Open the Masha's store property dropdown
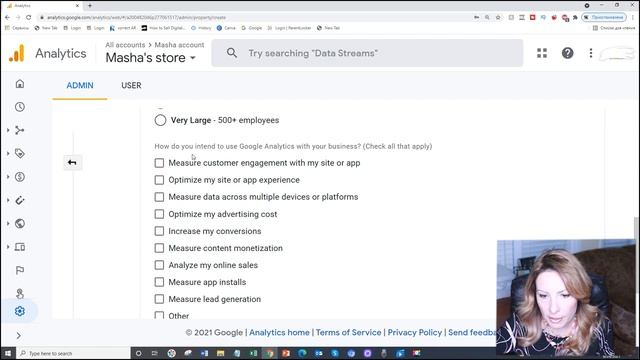This screenshot has width=640, height=360. click(151, 58)
